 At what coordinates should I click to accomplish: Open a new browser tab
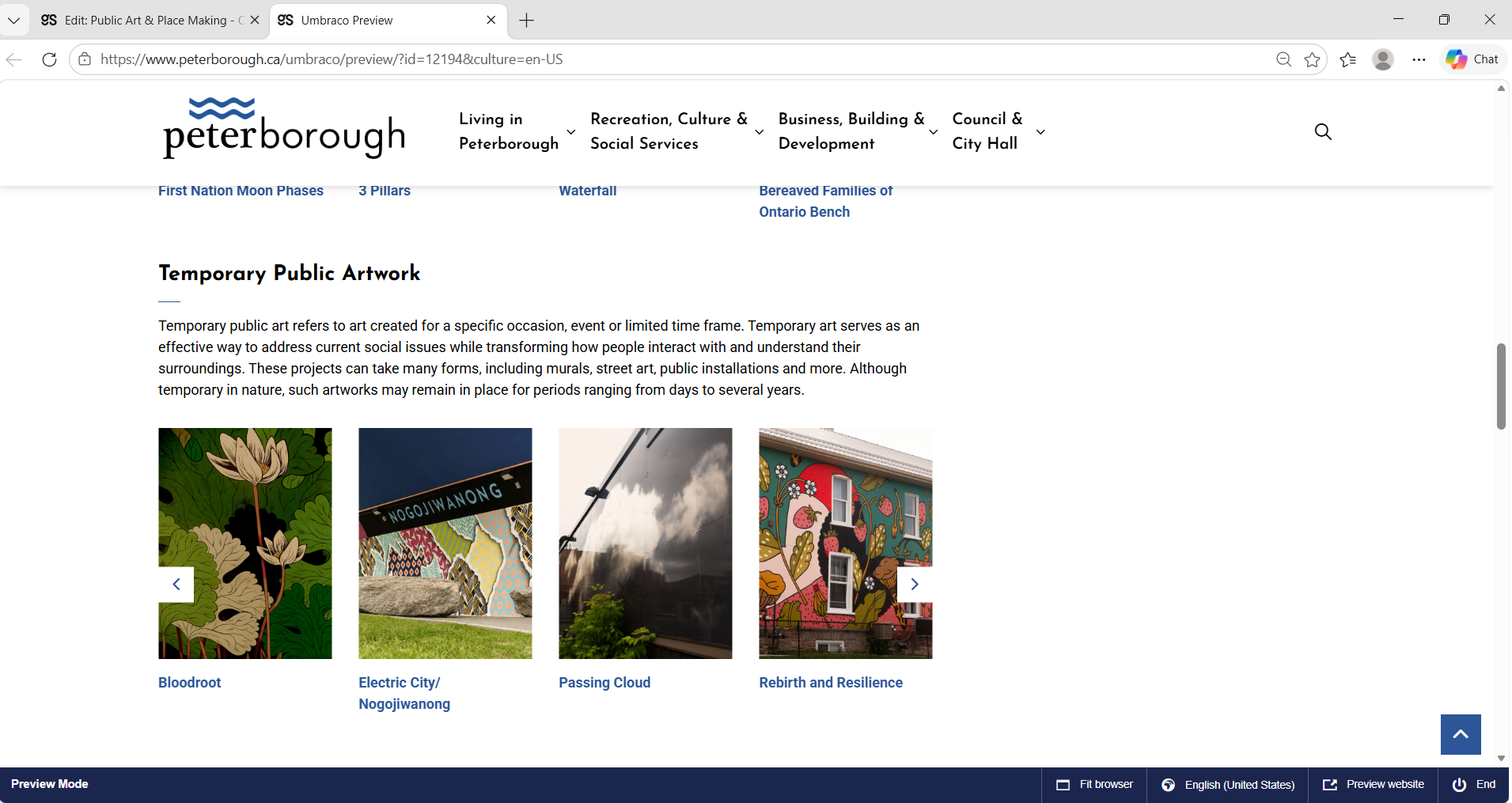526,21
